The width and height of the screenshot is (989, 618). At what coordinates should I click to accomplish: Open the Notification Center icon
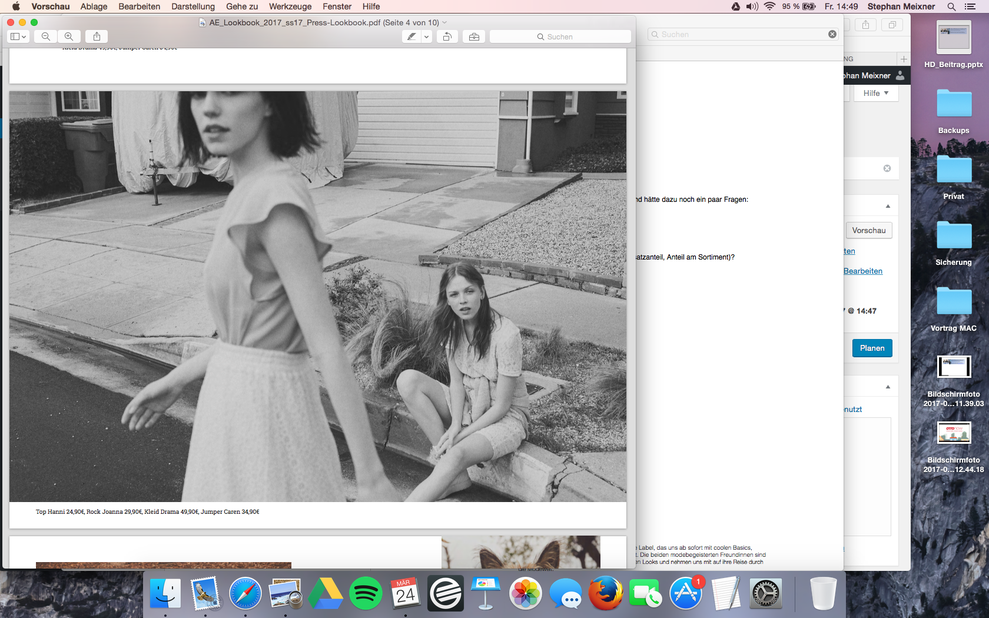click(x=971, y=6)
